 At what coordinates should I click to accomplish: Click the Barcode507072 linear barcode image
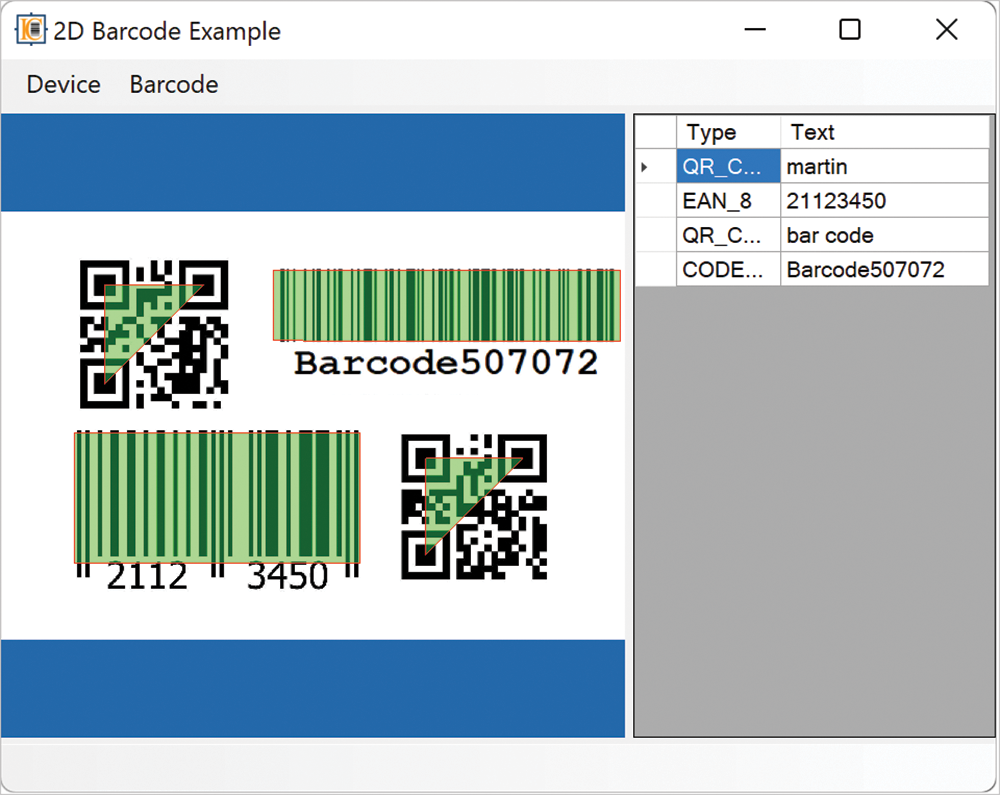445,305
